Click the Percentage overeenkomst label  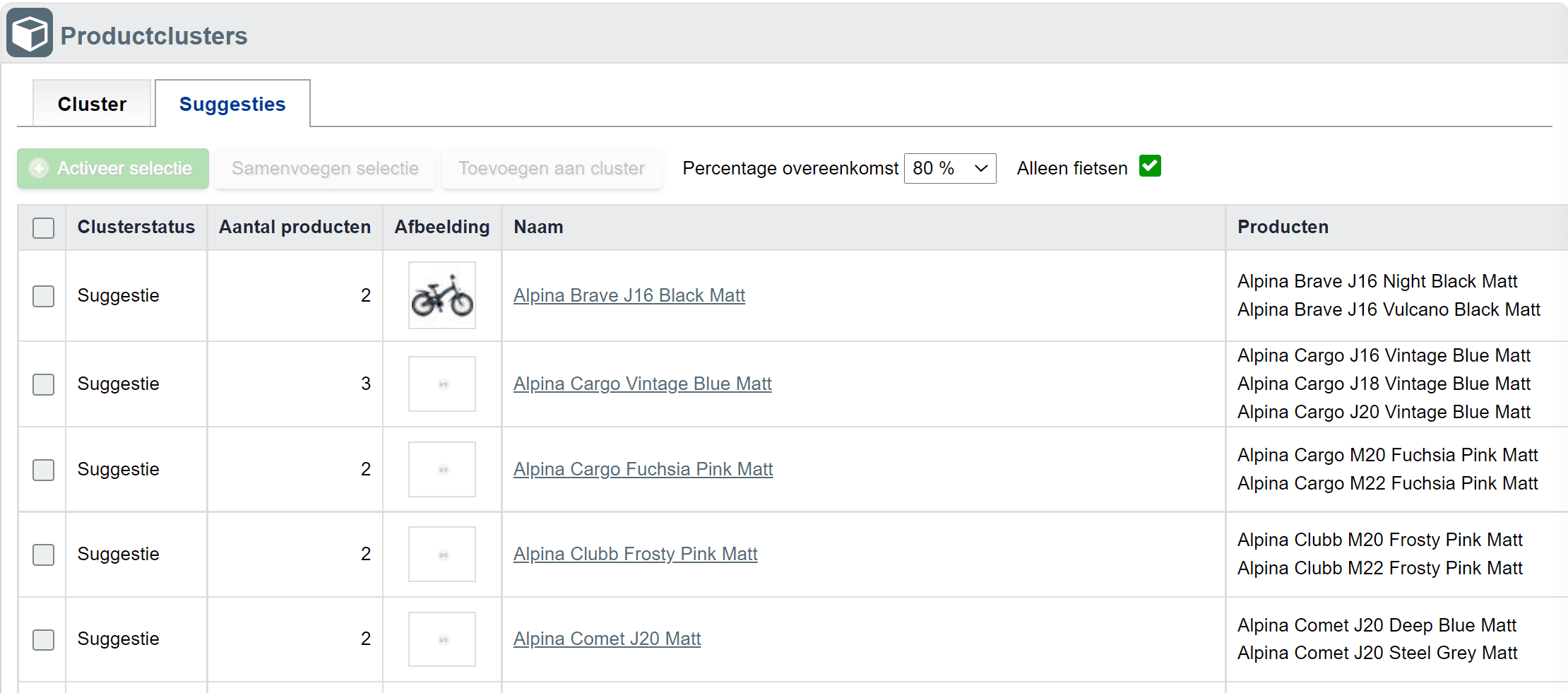coord(790,168)
